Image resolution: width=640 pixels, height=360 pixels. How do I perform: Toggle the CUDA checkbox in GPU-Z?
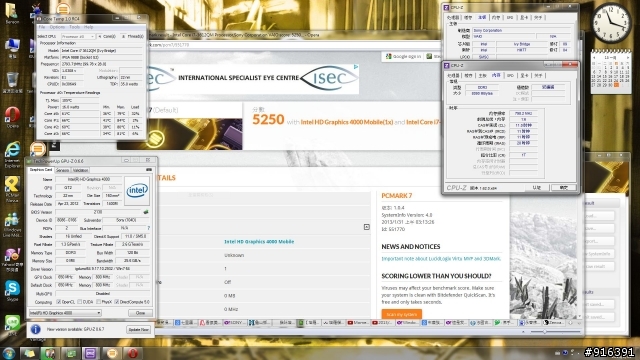(80, 302)
